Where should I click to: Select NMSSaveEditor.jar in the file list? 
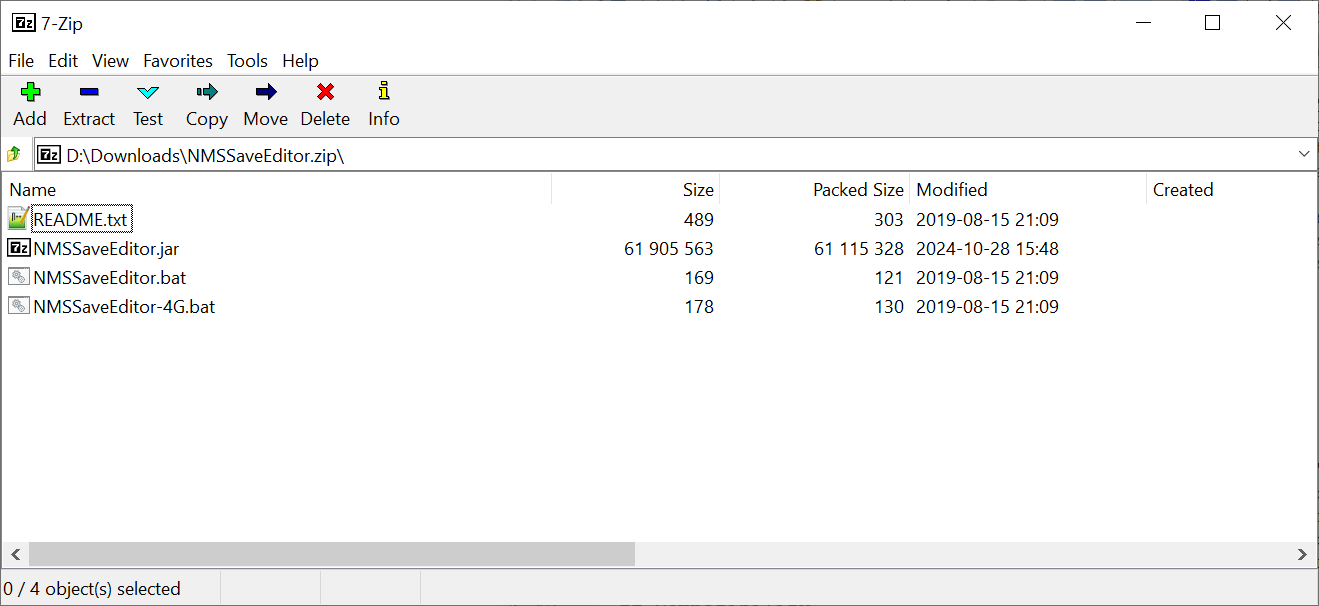[x=105, y=248]
